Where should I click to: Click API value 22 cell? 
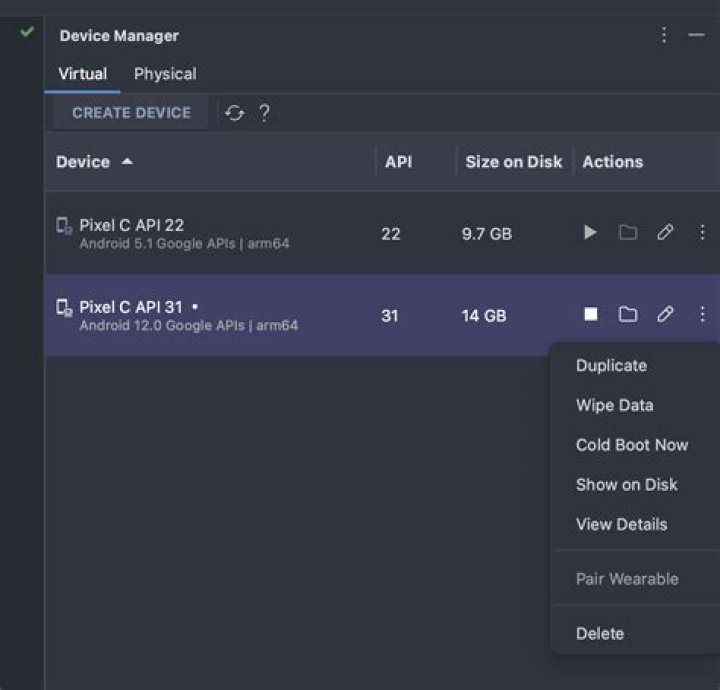[391, 234]
